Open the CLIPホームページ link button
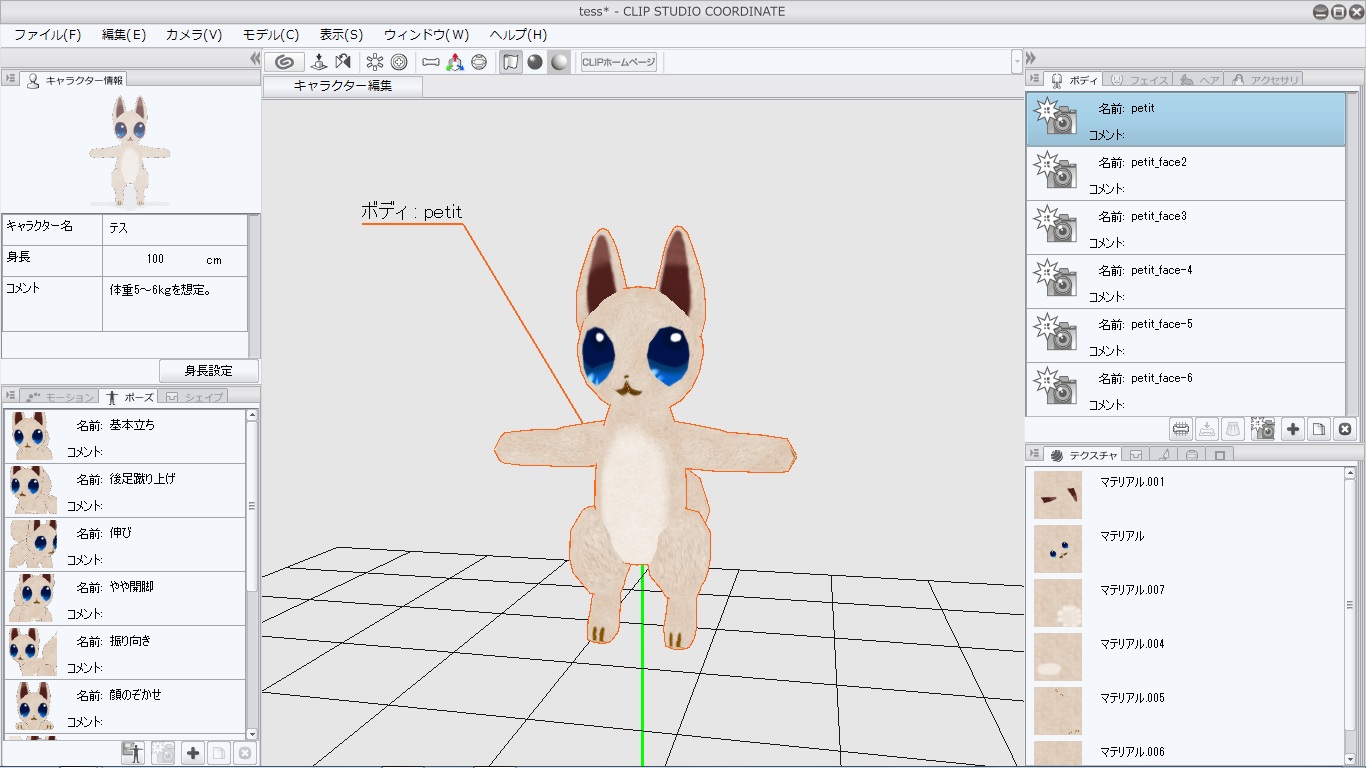1366x768 pixels. point(619,62)
